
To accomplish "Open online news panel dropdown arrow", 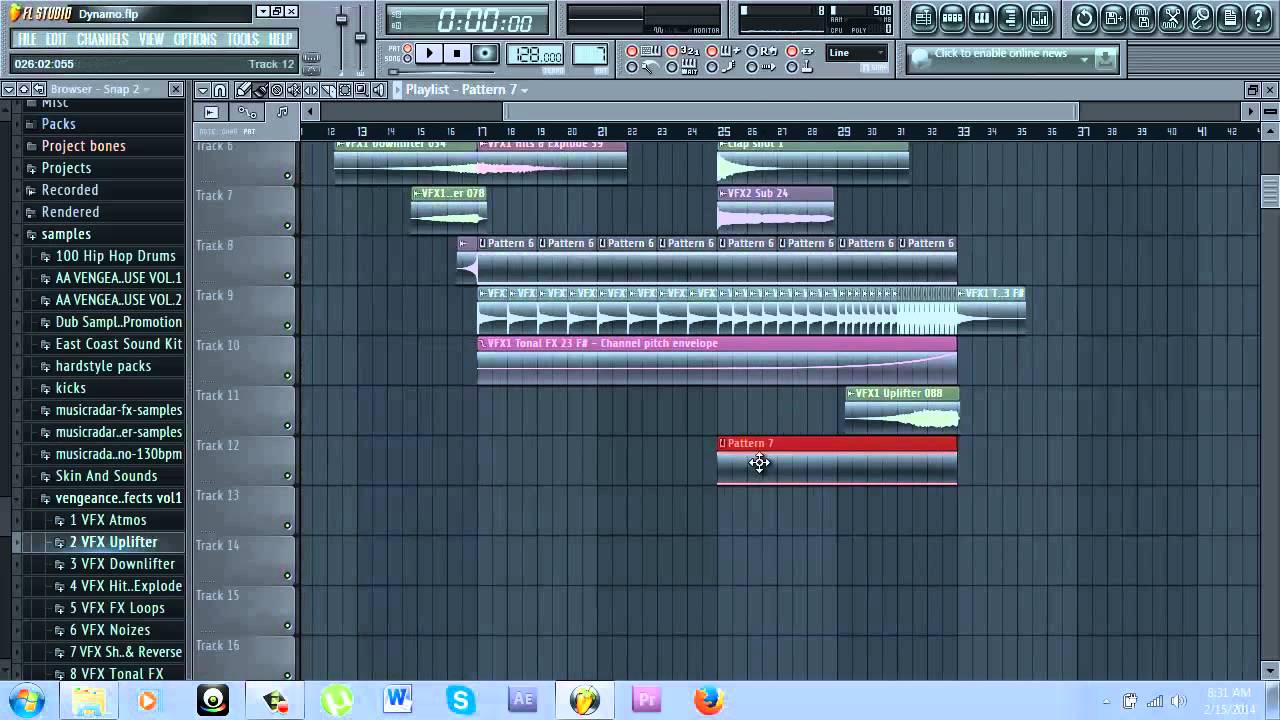I will 1084,59.
